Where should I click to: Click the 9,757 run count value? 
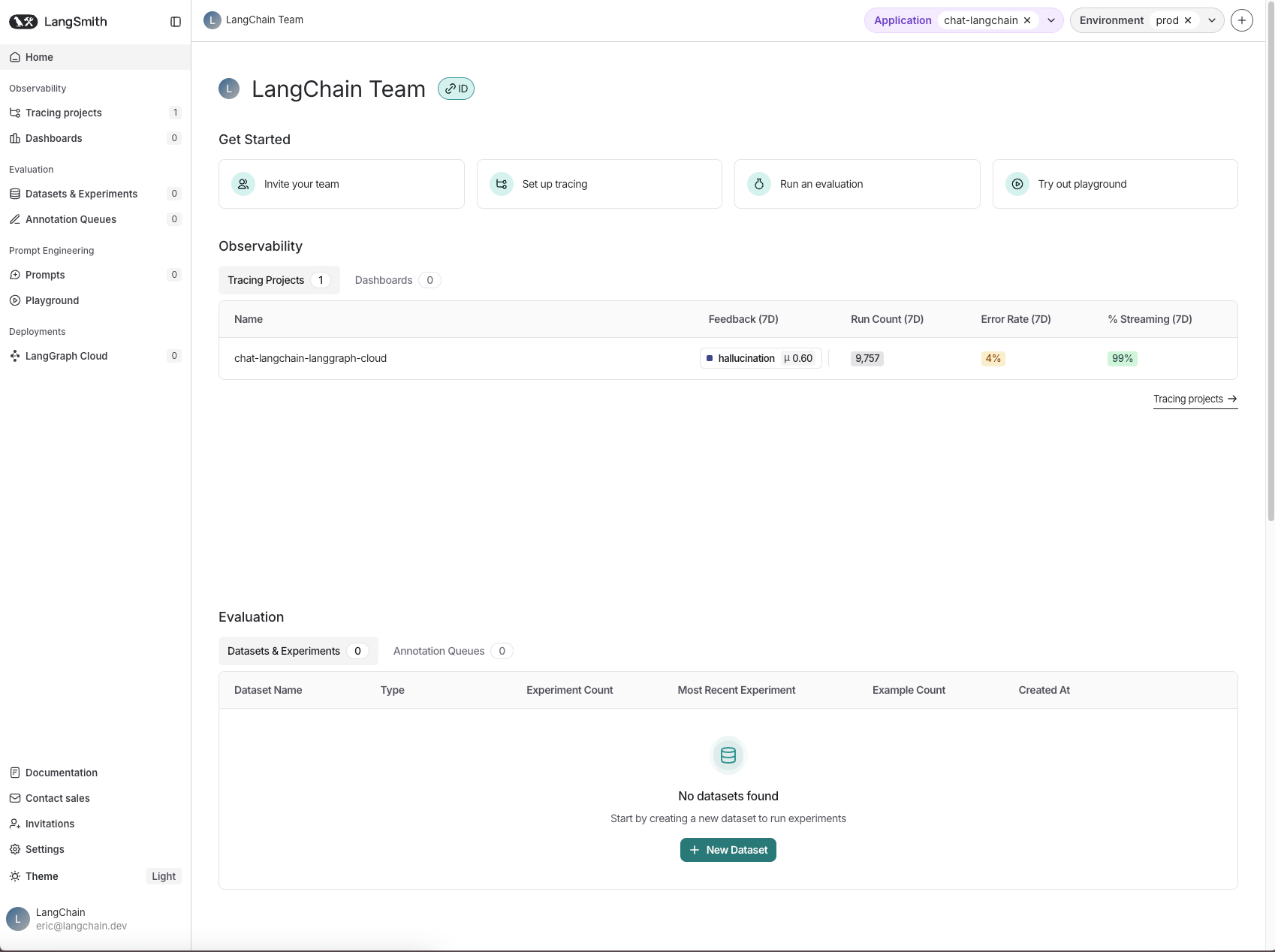point(867,359)
